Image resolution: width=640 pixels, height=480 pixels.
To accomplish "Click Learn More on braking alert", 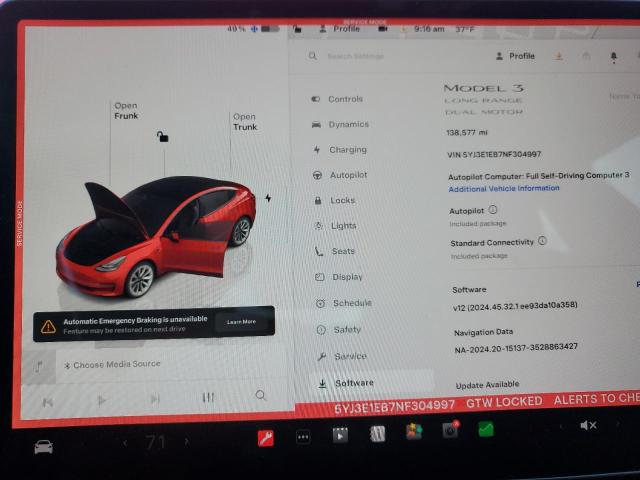I will [241, 322].
